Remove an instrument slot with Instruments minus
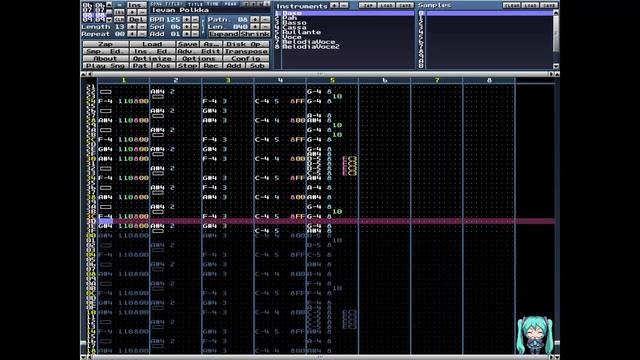This screenshot has height=360, width=640. pos(344,5)
